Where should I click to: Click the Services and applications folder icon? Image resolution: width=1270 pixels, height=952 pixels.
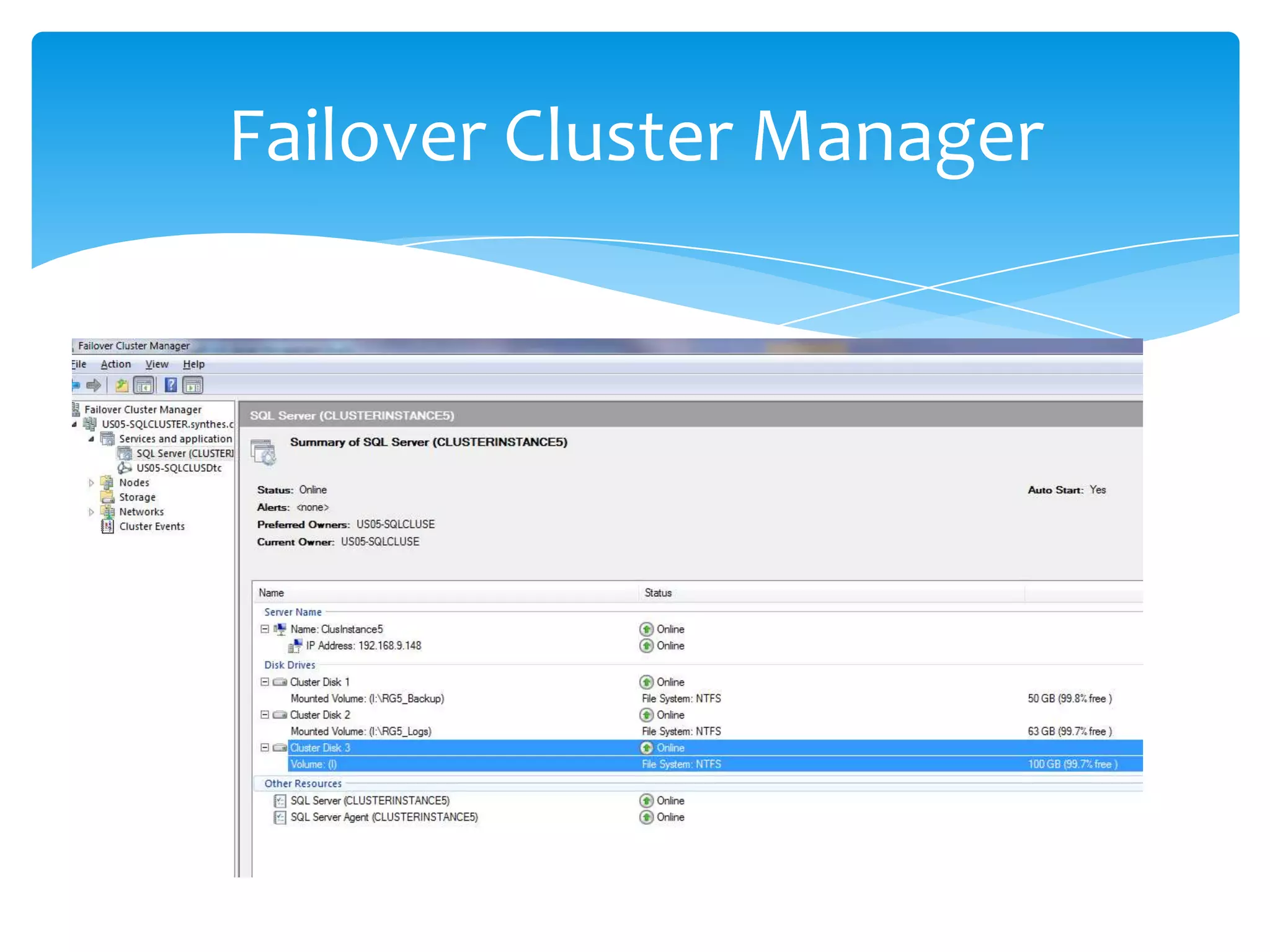coord(108,439)
